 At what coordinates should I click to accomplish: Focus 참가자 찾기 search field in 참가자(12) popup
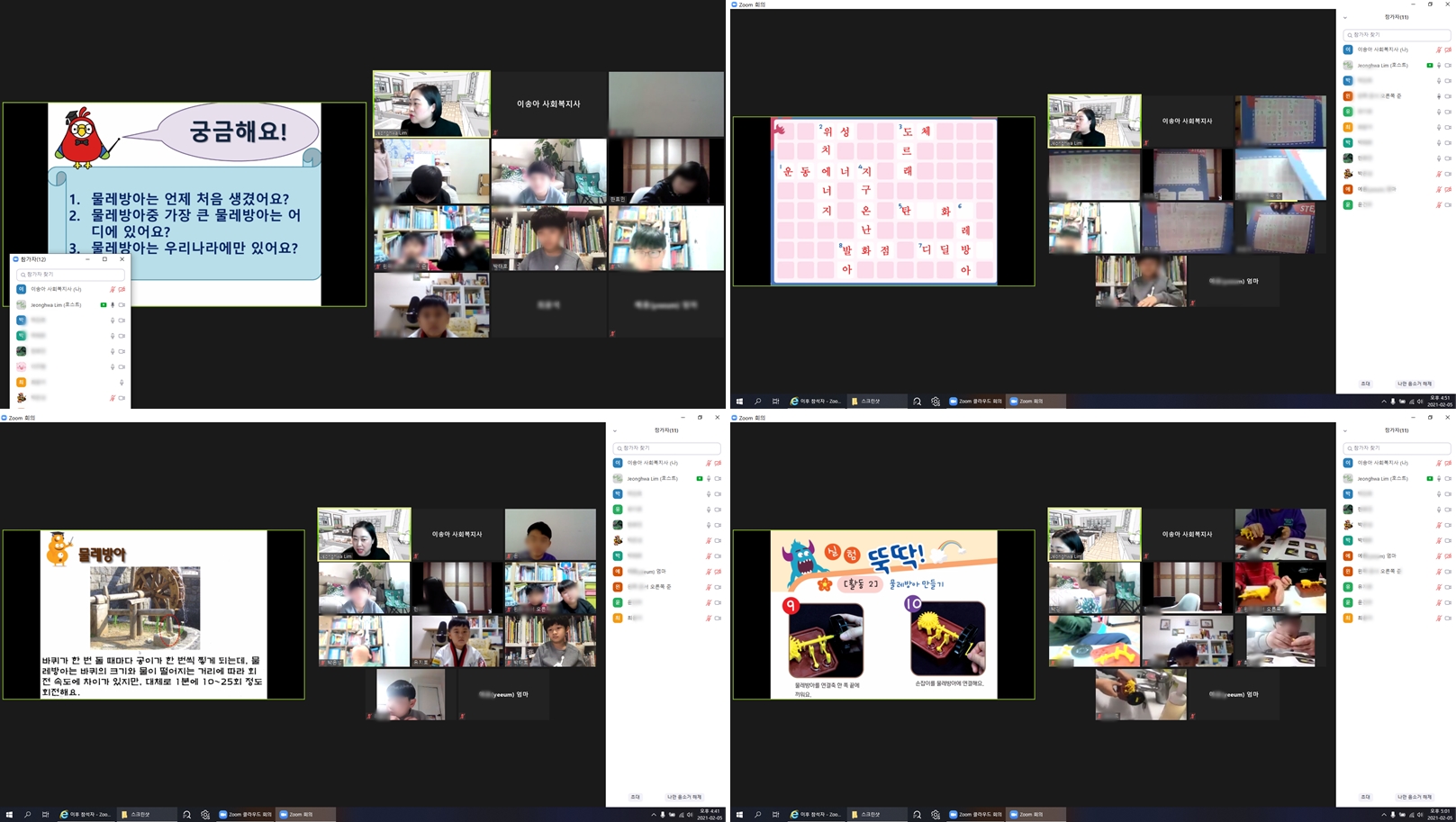point(70,275)
